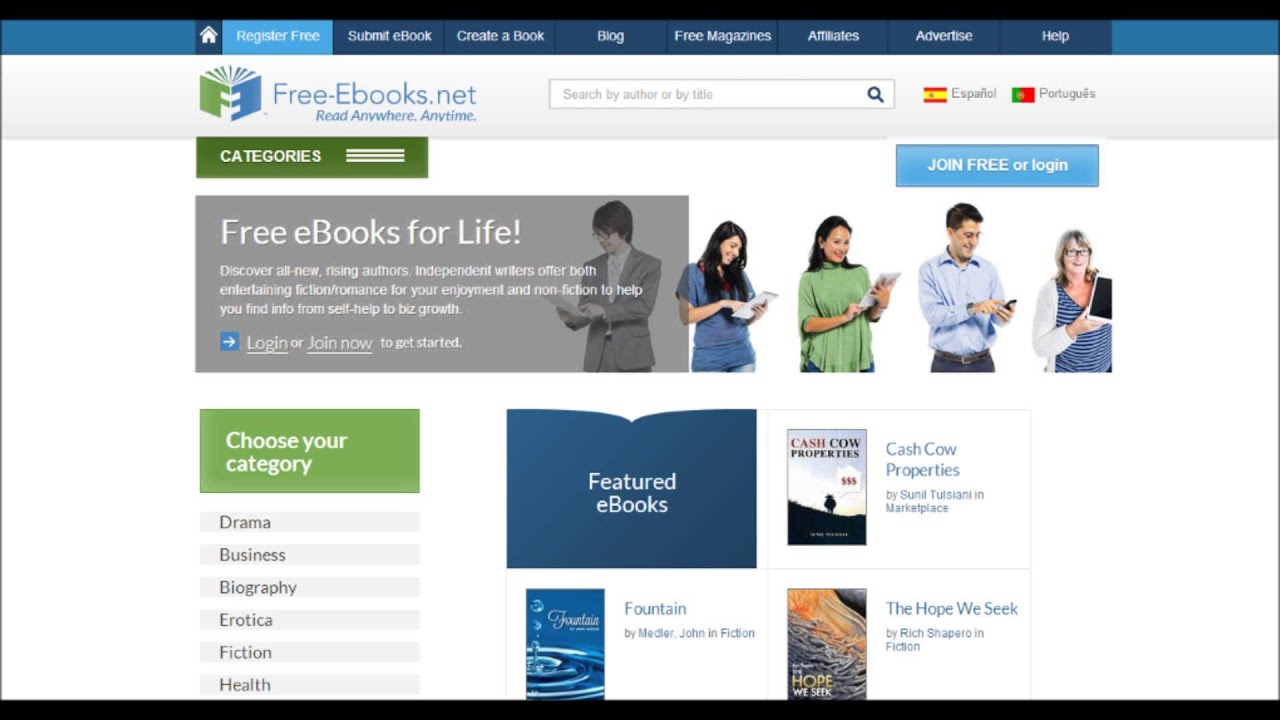The height and width of the screenshot is (720, 1280).
Task: Switch language to Português
Action: coord(1067,93)
